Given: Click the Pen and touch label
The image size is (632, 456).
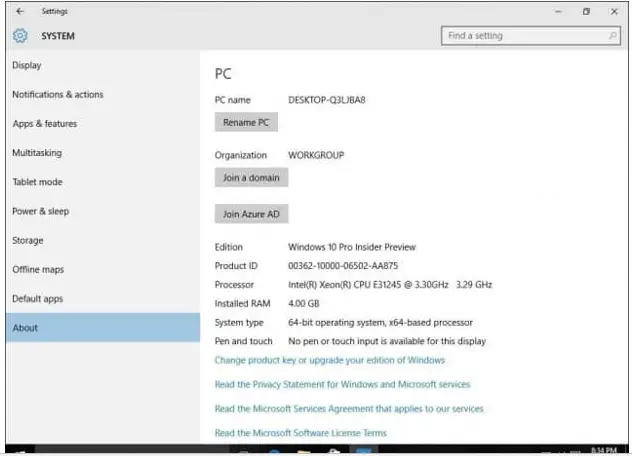Looking at the screenshot, I should tap(243, 341).
